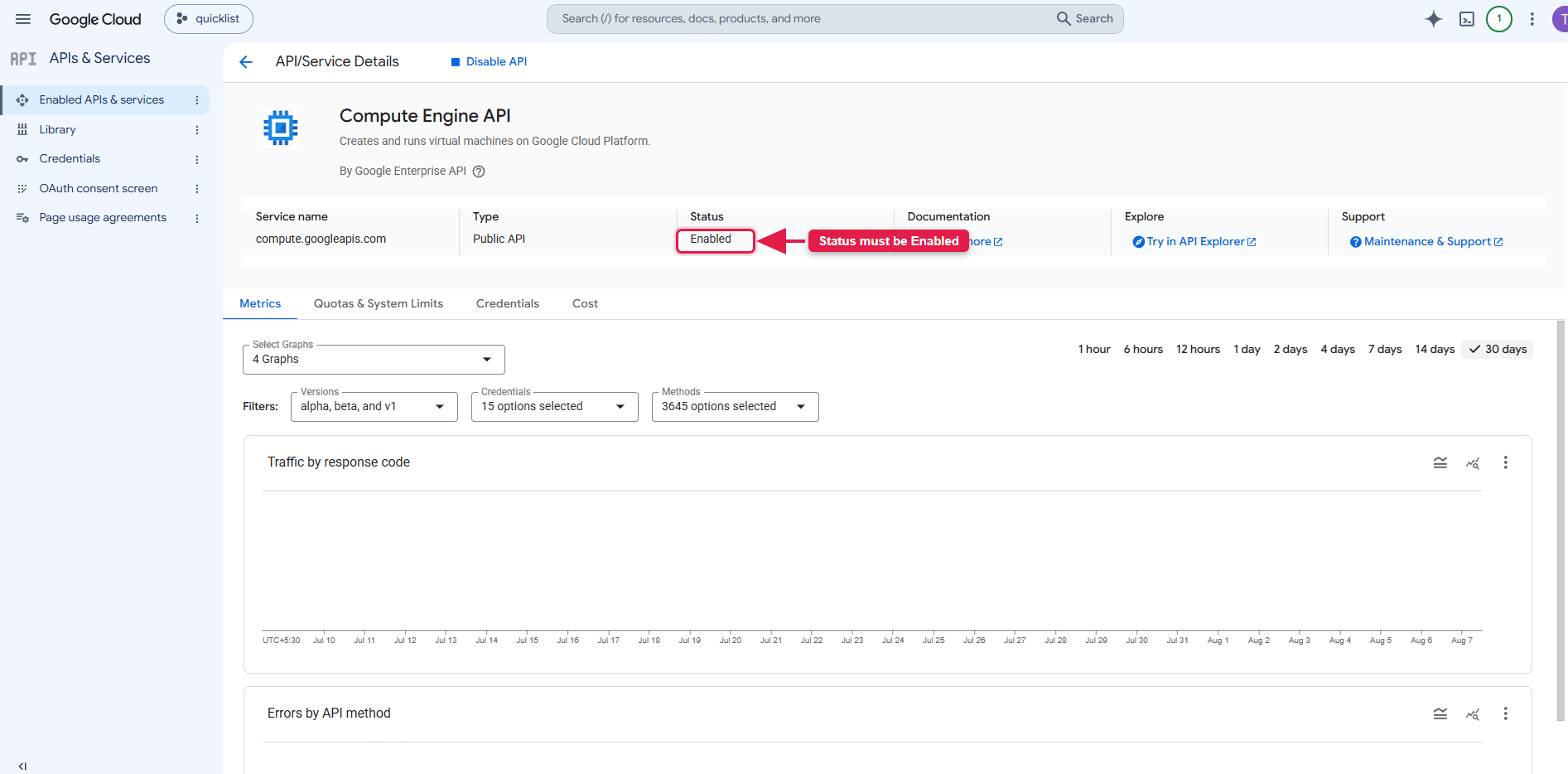Open more options for Library item

[x=197, y=130]
